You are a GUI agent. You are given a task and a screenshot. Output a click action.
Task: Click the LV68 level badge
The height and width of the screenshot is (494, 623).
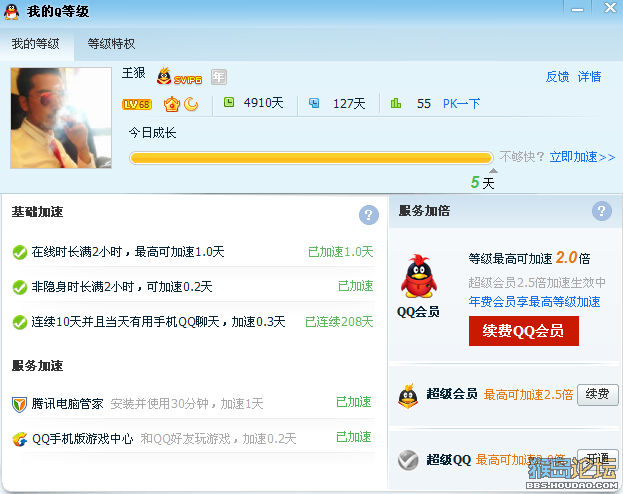[137, 104]
